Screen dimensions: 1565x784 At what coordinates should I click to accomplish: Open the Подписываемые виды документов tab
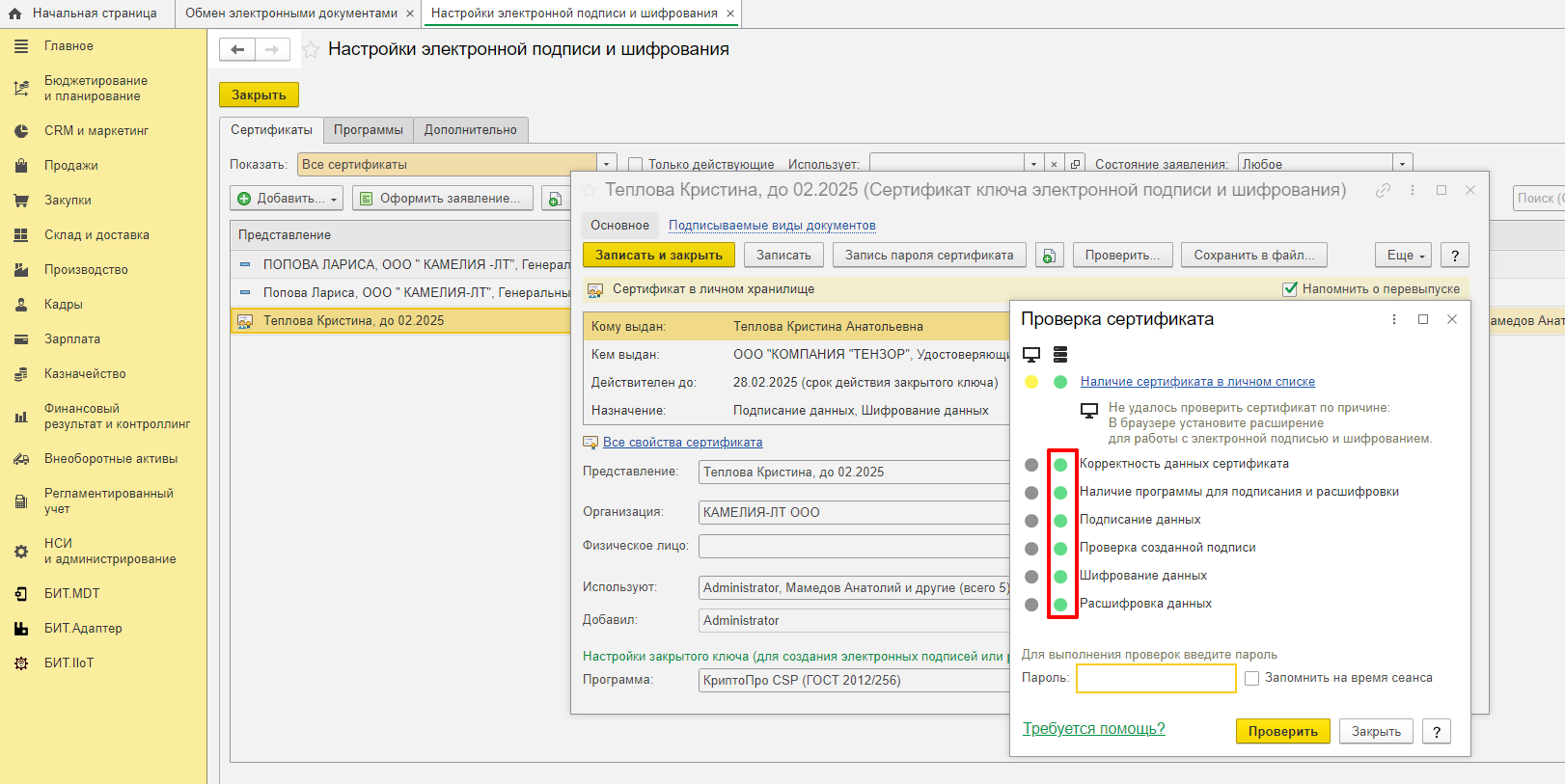pyautogui.click(x=772, y=226)
